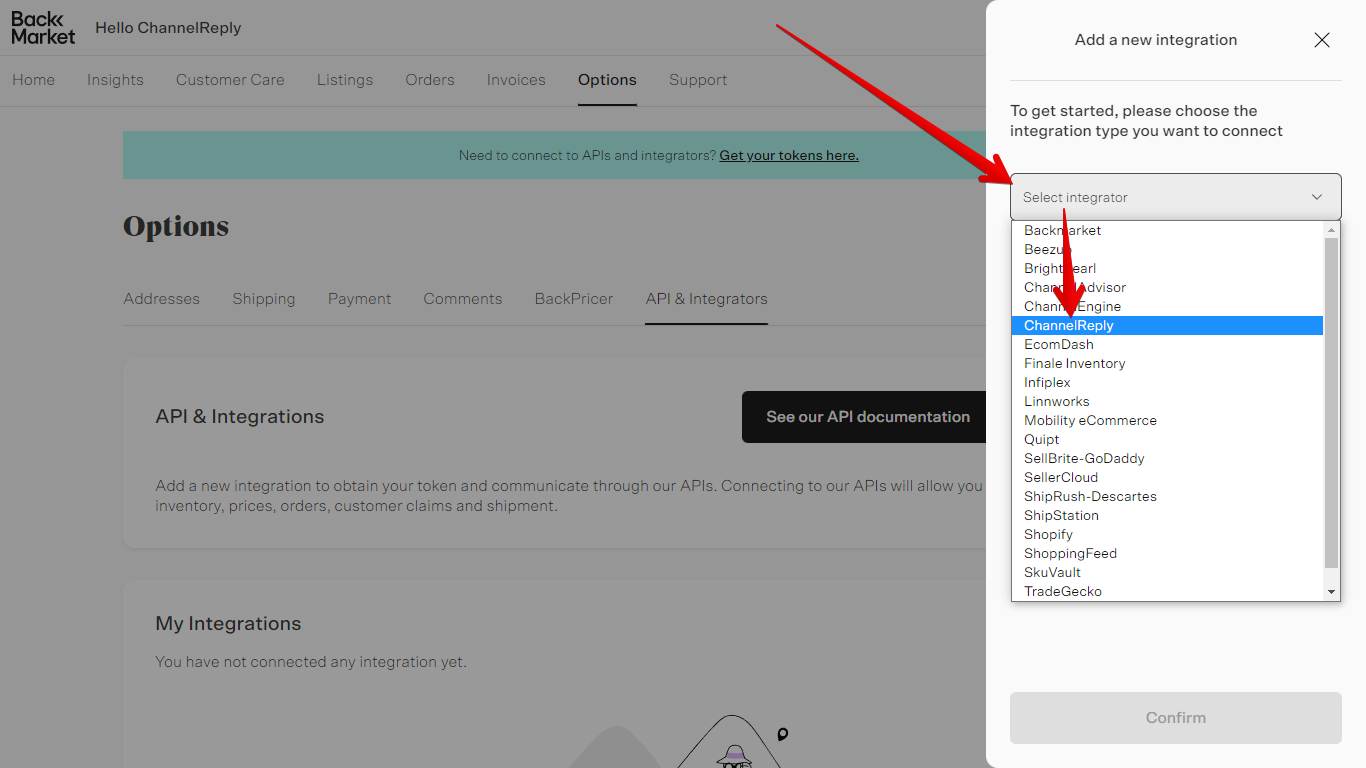Image resolution: width=1366 pixels, height=768 pixels.
Task: Select ShipStation integrator option
Action: (x=1167, y=515)
